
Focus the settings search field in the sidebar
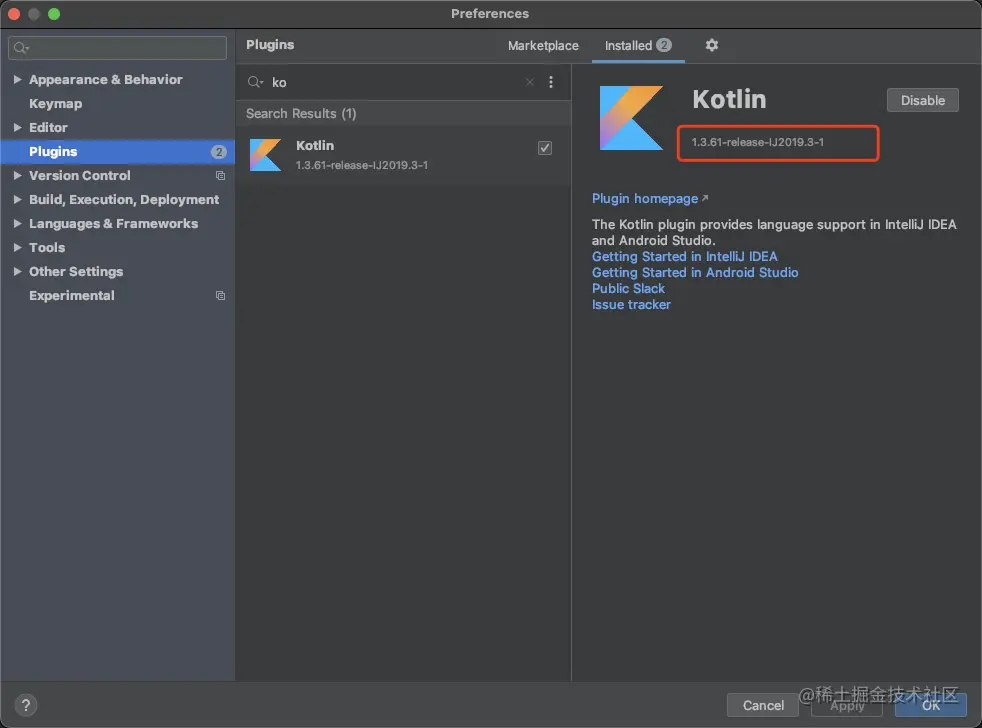[x=117, y=48]
